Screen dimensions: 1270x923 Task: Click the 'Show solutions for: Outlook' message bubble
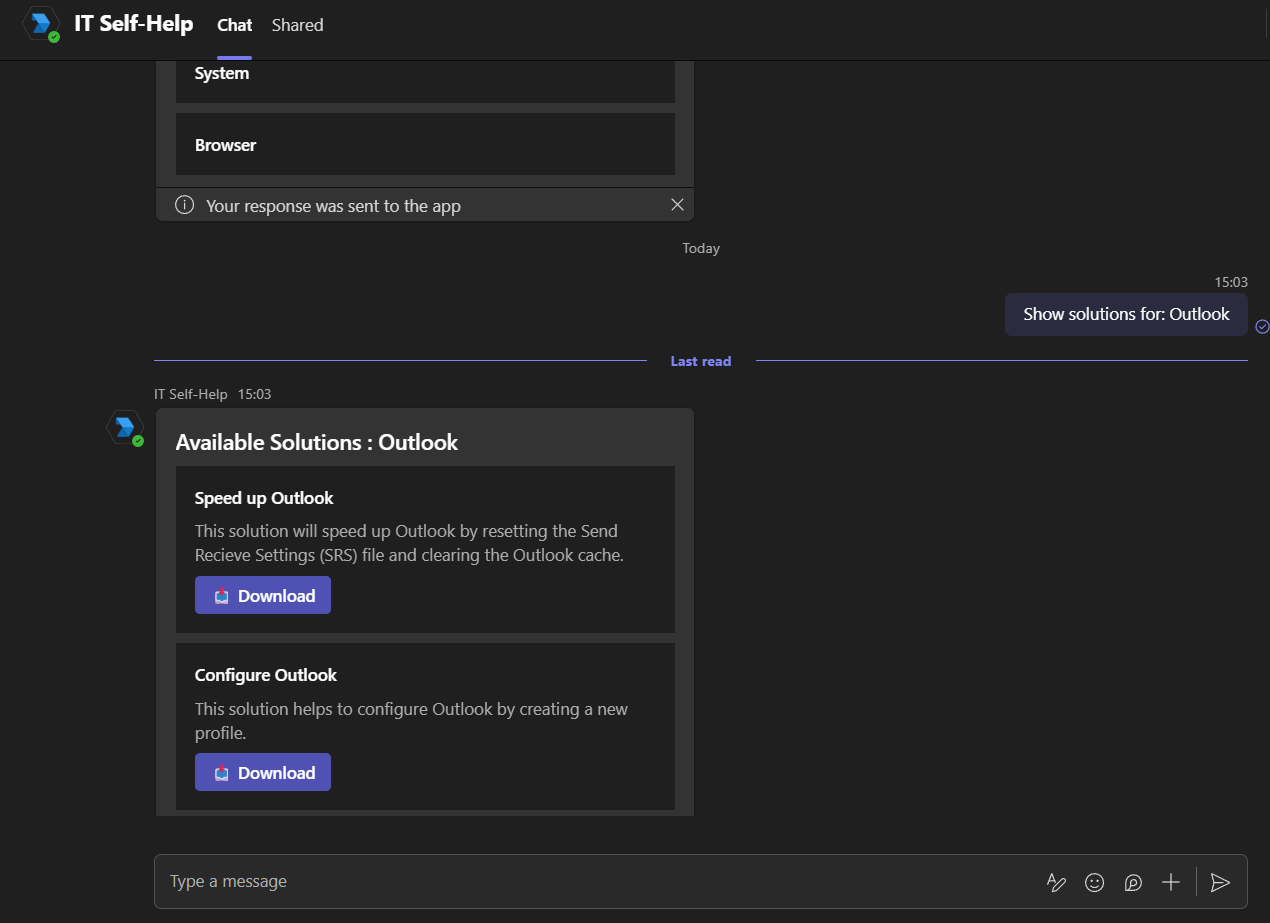click(1126, 314)
